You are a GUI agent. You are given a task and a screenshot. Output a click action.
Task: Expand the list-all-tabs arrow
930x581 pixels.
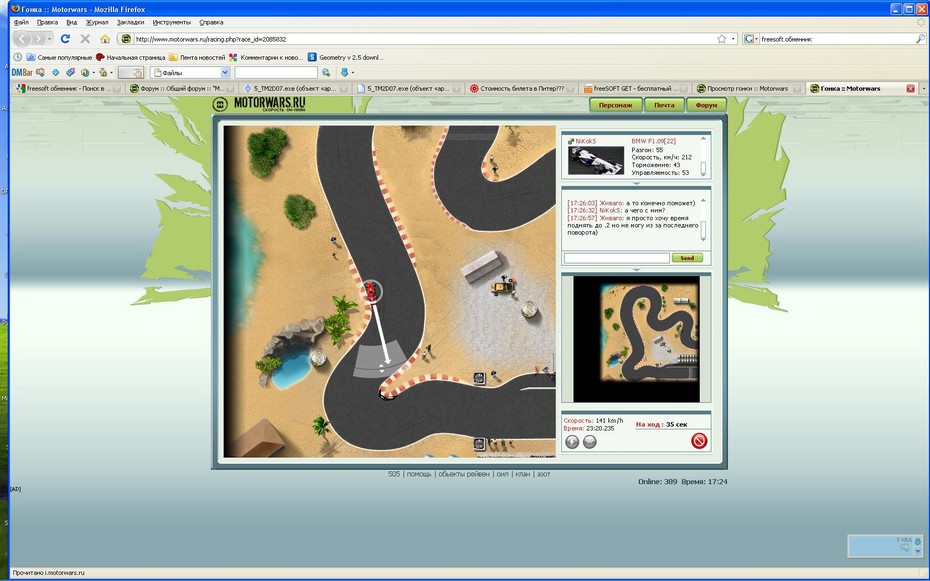click(923, 88)
